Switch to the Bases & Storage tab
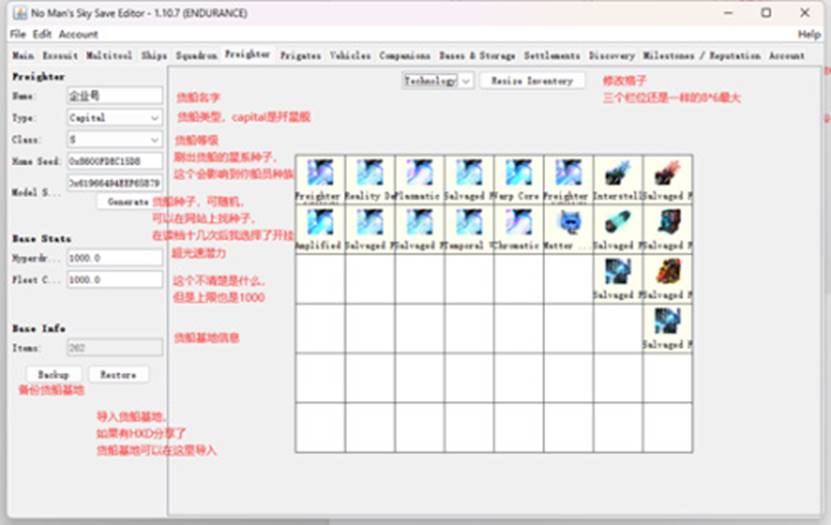Viewport: 831px width, 525px height. [x=477, y=55]
